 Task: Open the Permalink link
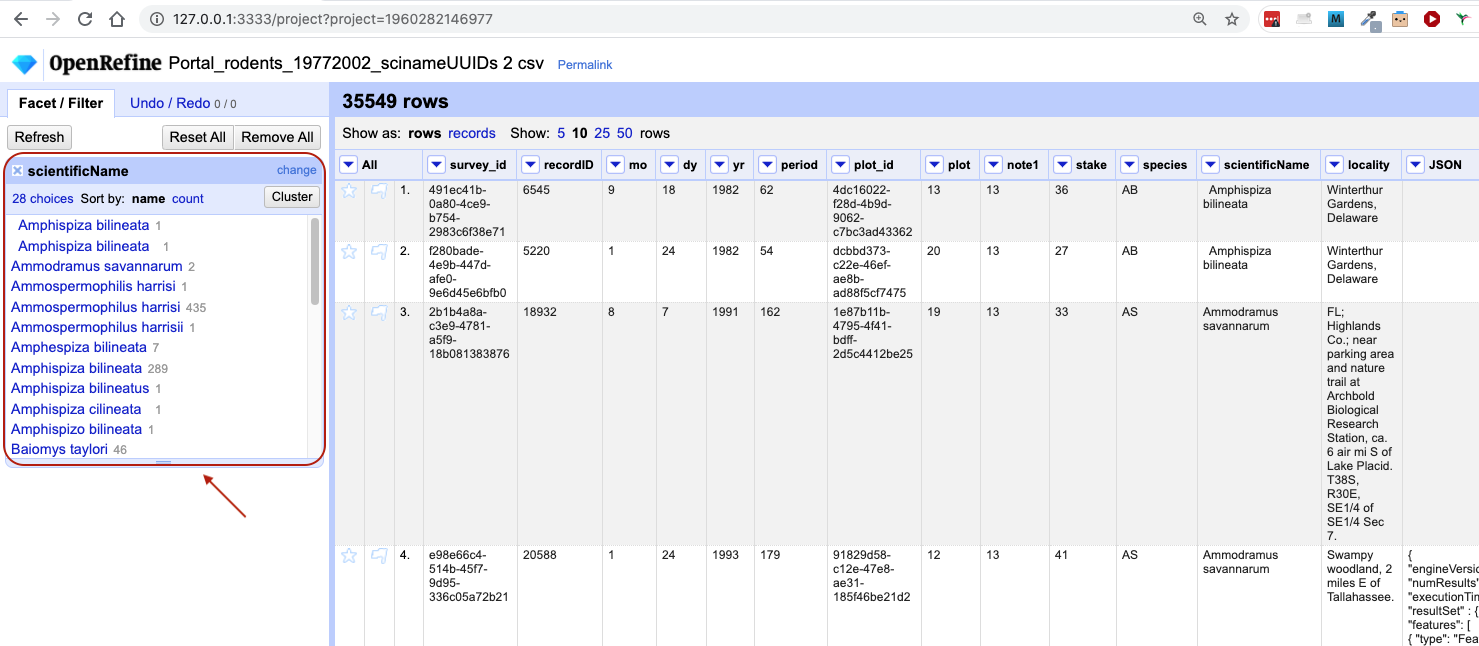click(x=585, y=65)
